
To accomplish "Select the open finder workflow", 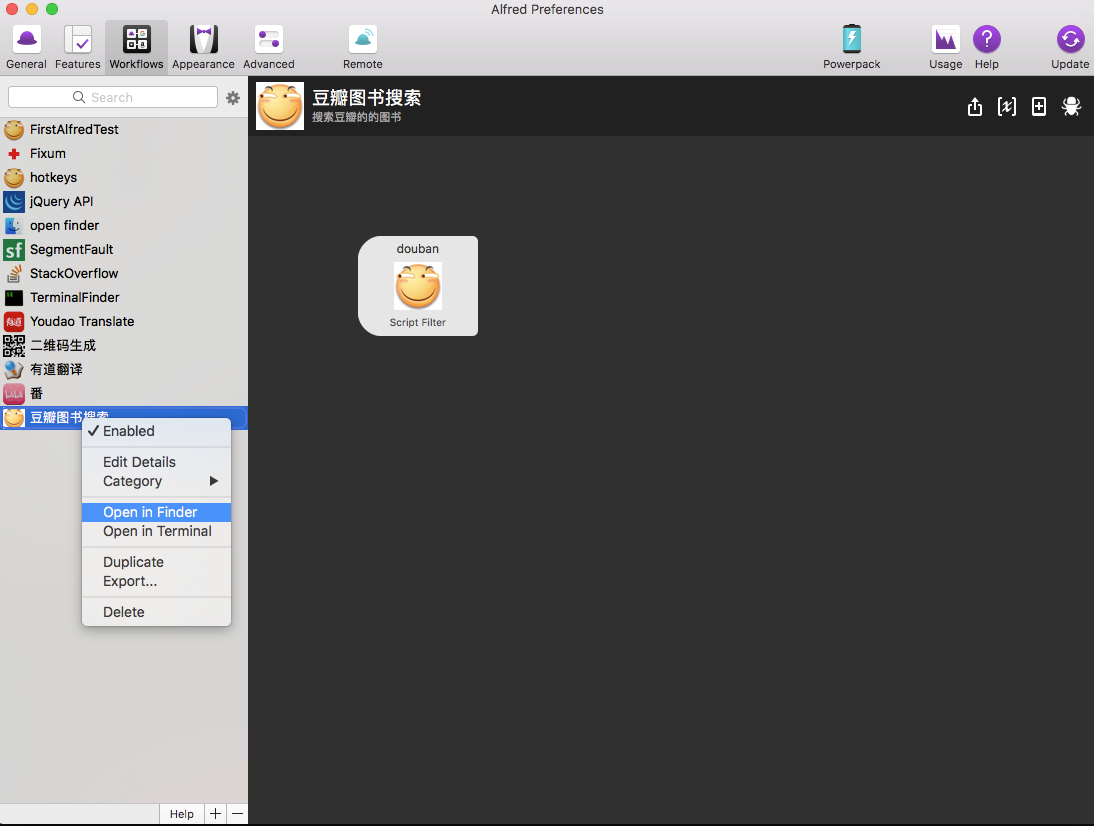I will pos(124,225).
